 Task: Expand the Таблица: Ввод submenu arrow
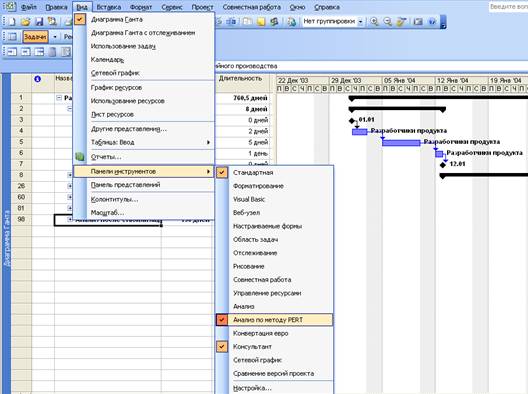[208, 142]
